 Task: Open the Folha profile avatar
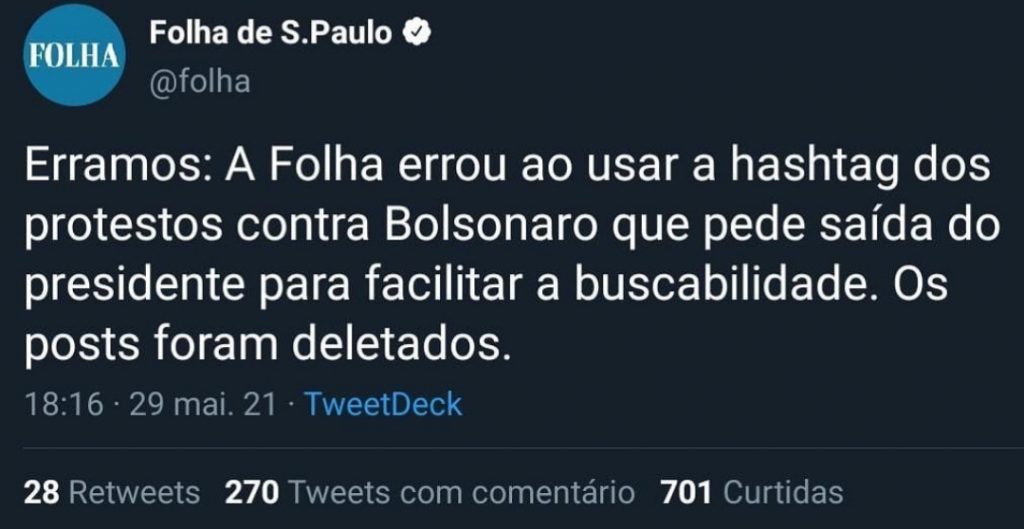coord(72,55)
